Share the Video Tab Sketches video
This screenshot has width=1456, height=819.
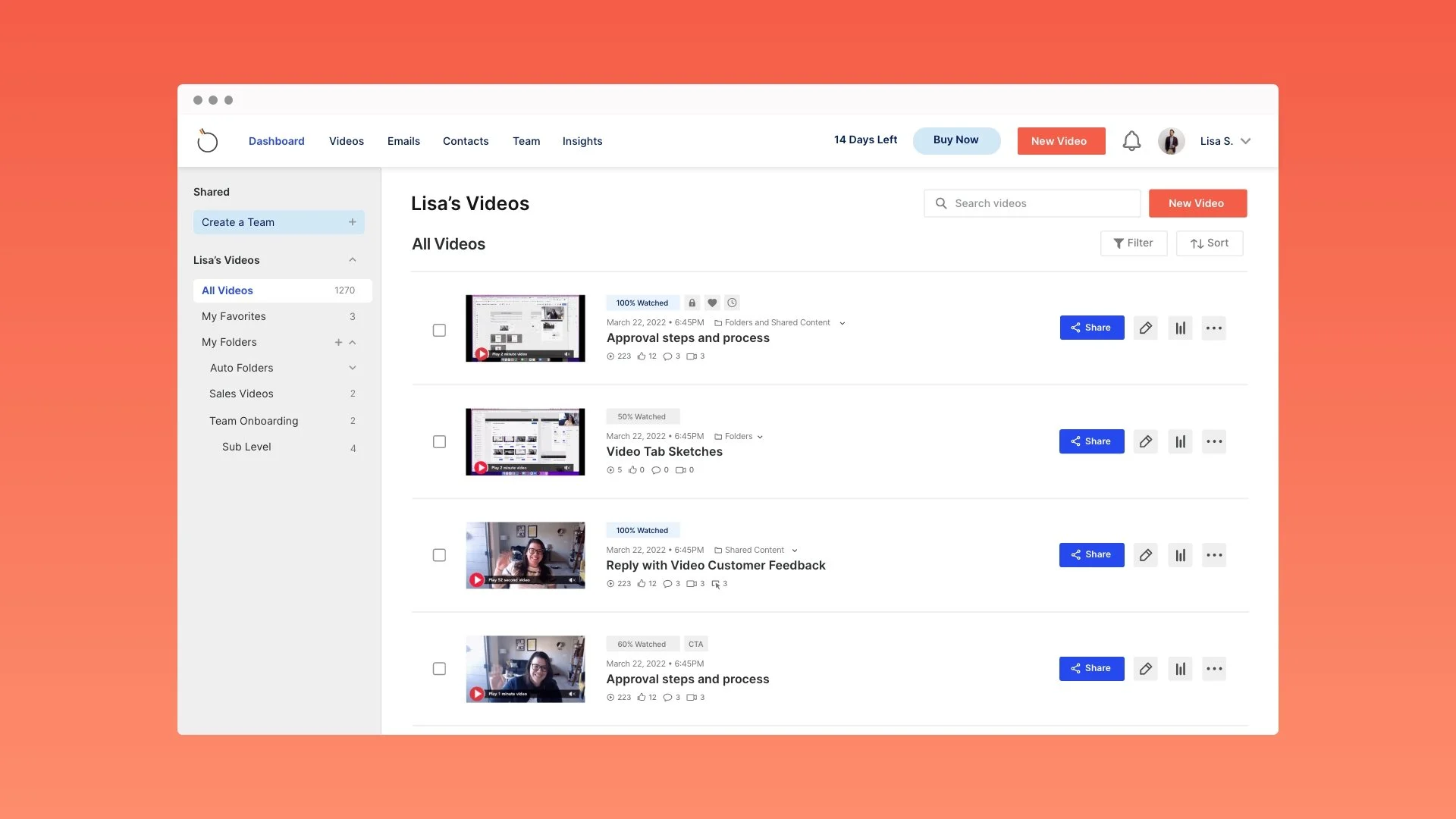1091,441
